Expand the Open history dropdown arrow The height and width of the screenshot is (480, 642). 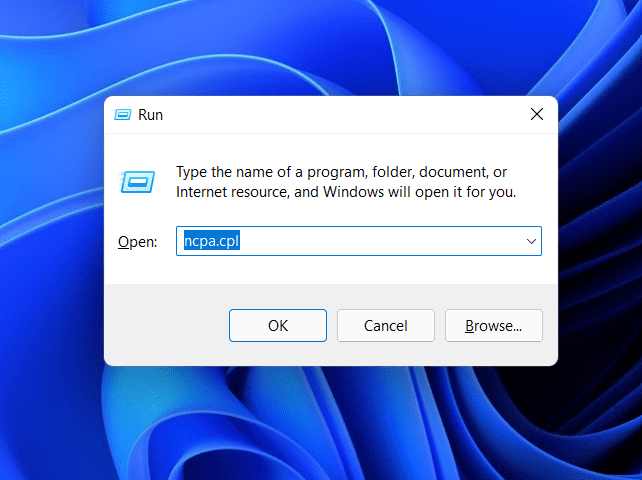(531, 241)
